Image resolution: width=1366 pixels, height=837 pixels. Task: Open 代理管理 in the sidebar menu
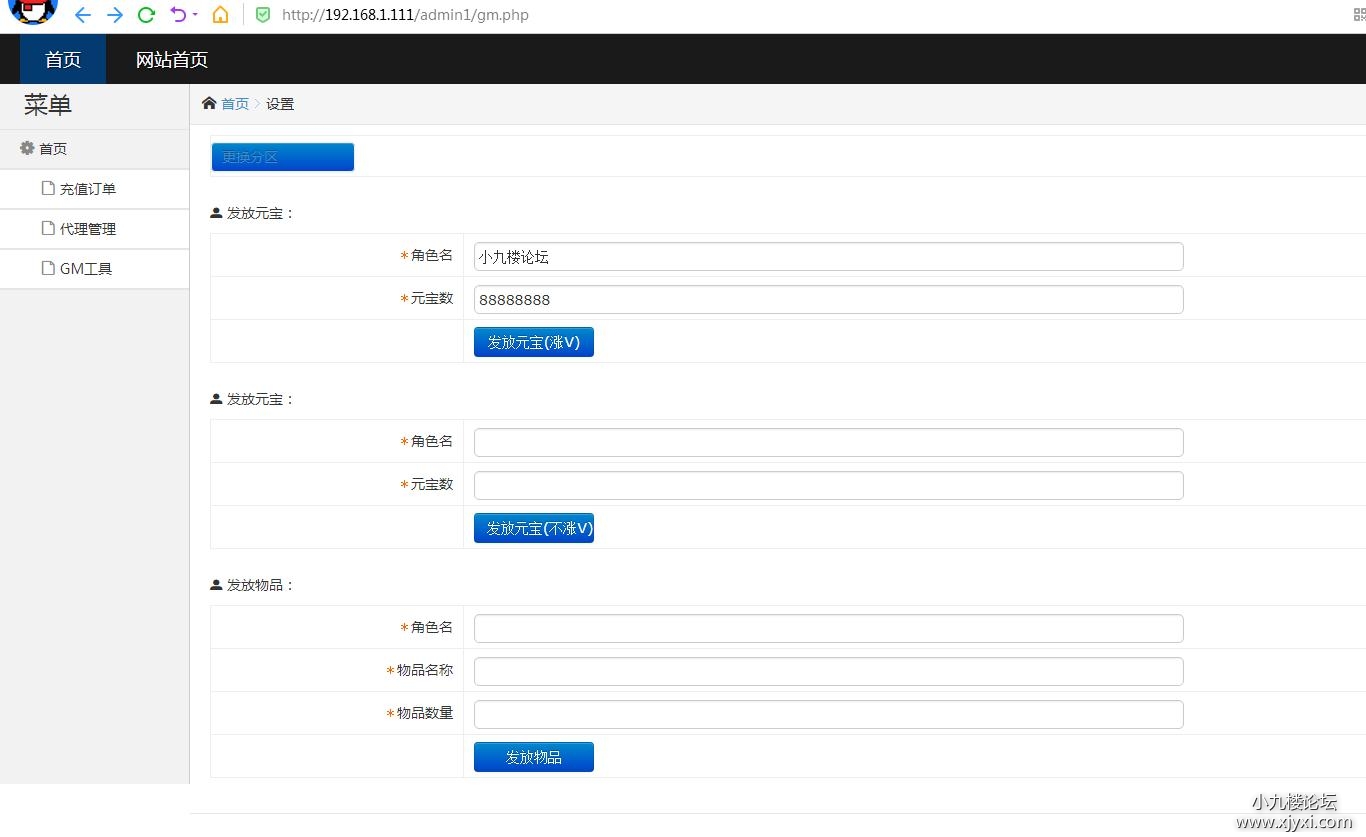88,229
